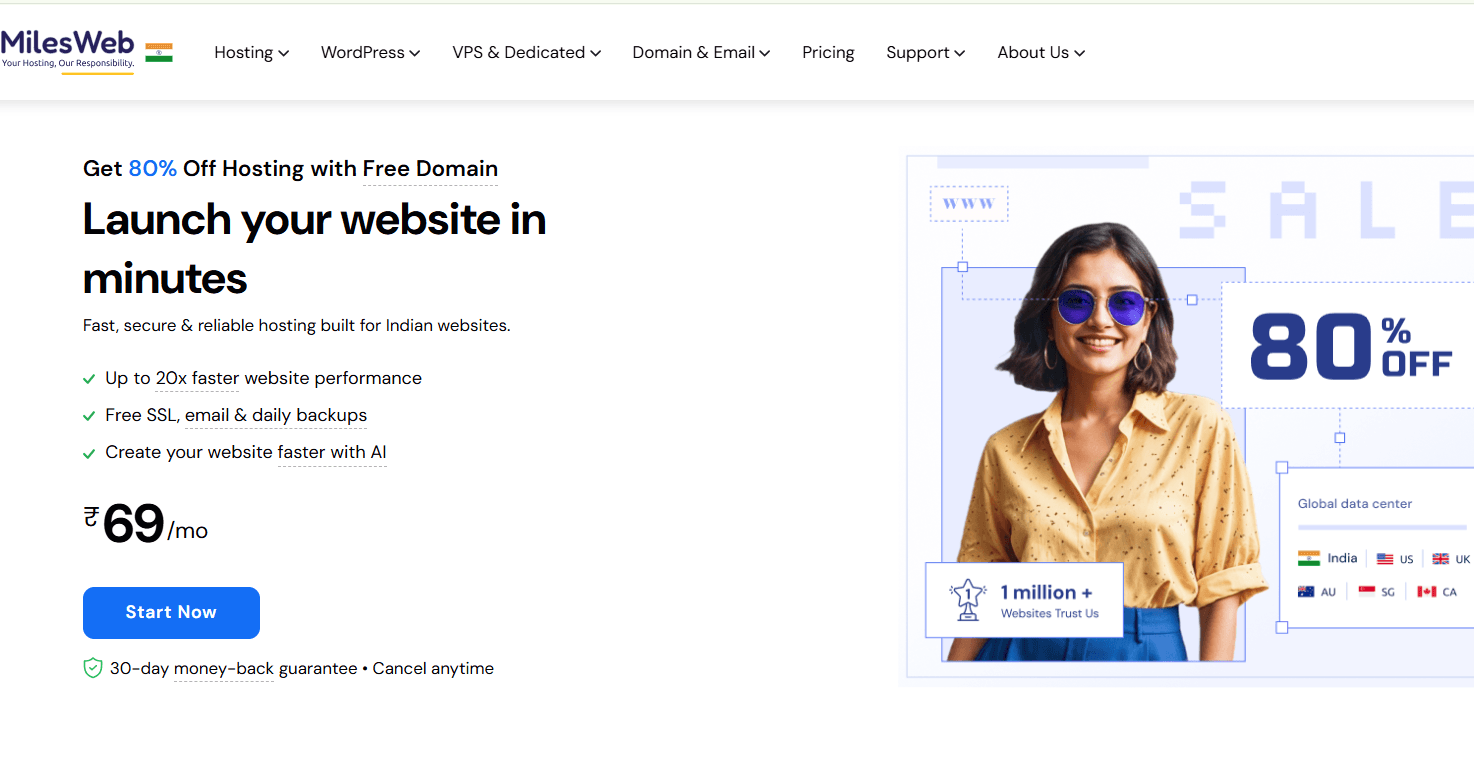Click the UK flag in data centers

pyautogui.click(x=1440, y=559)
